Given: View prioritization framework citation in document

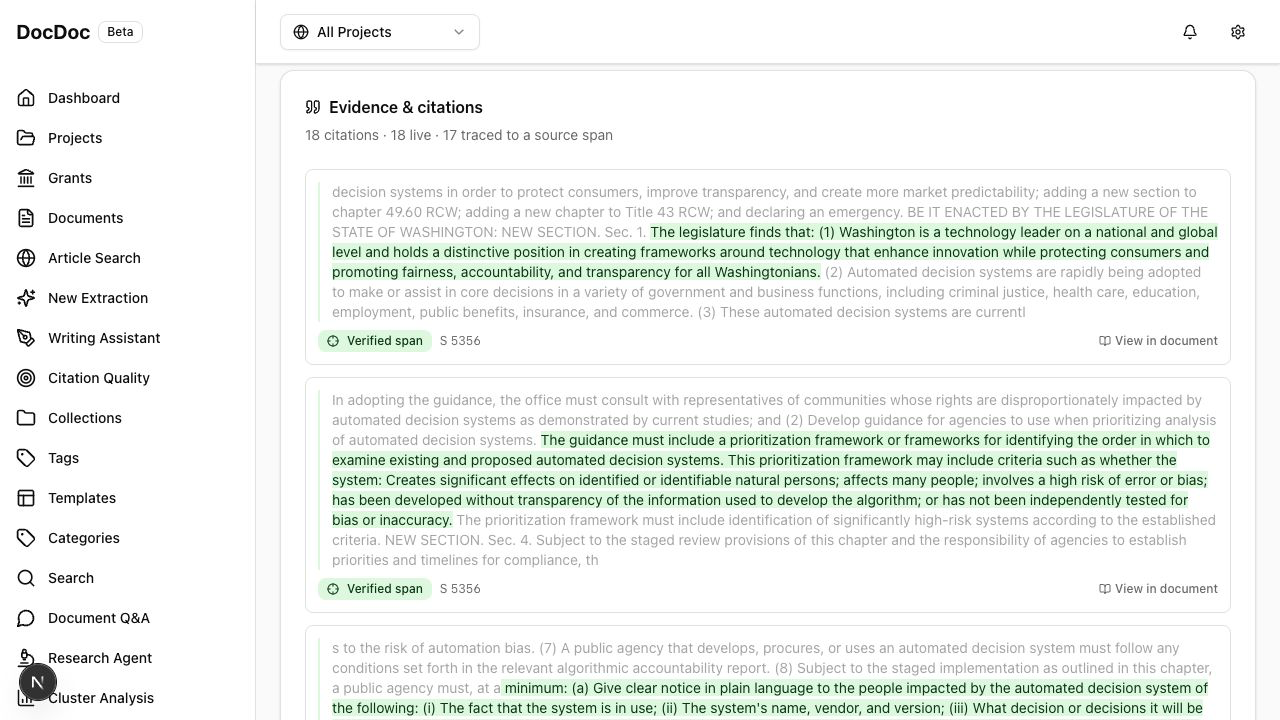Looking at the screenshot, I should point(1158,589).
